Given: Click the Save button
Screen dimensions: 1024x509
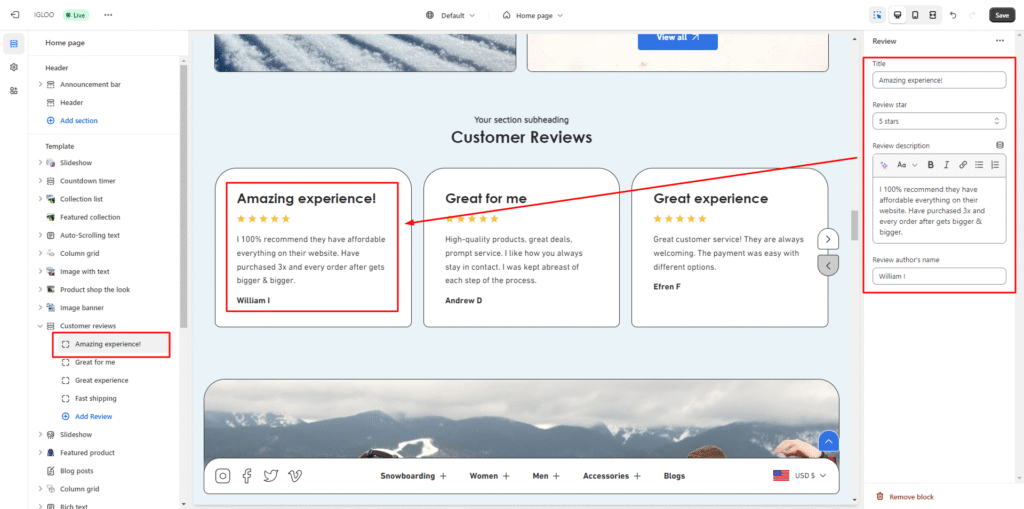Looking at the screenshot, I should (x=1001, y=15).
